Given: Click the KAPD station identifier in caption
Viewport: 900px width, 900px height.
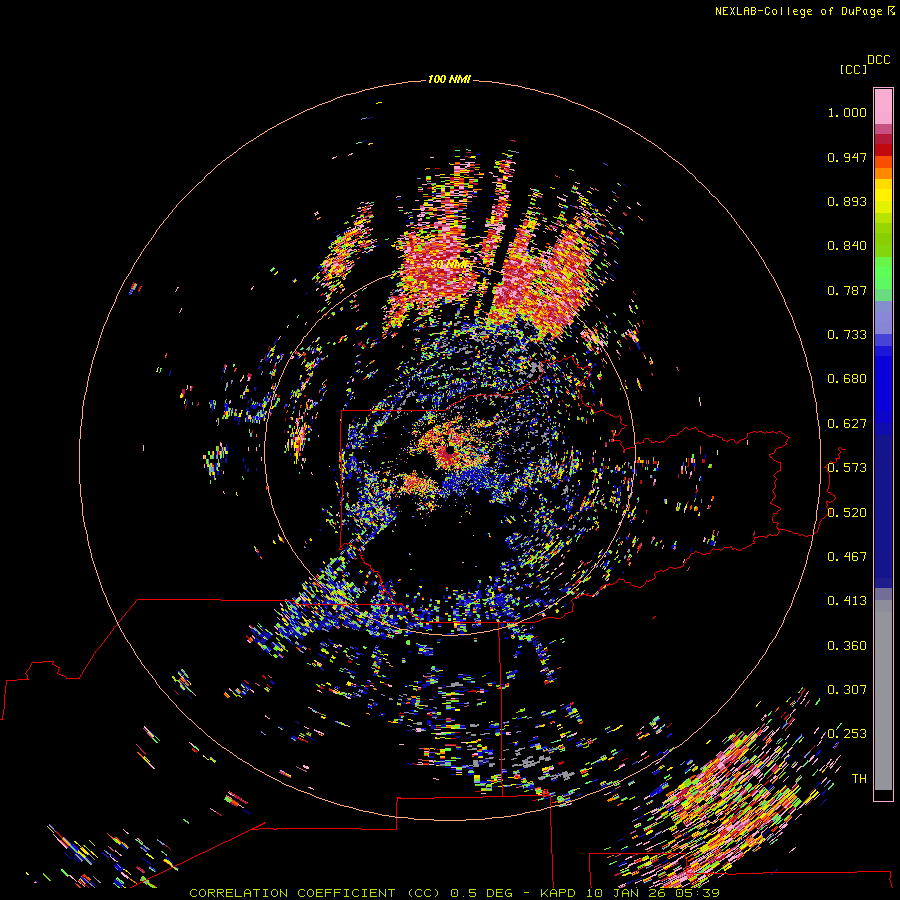Looking at the screenshot, I should tap(559, 893).
